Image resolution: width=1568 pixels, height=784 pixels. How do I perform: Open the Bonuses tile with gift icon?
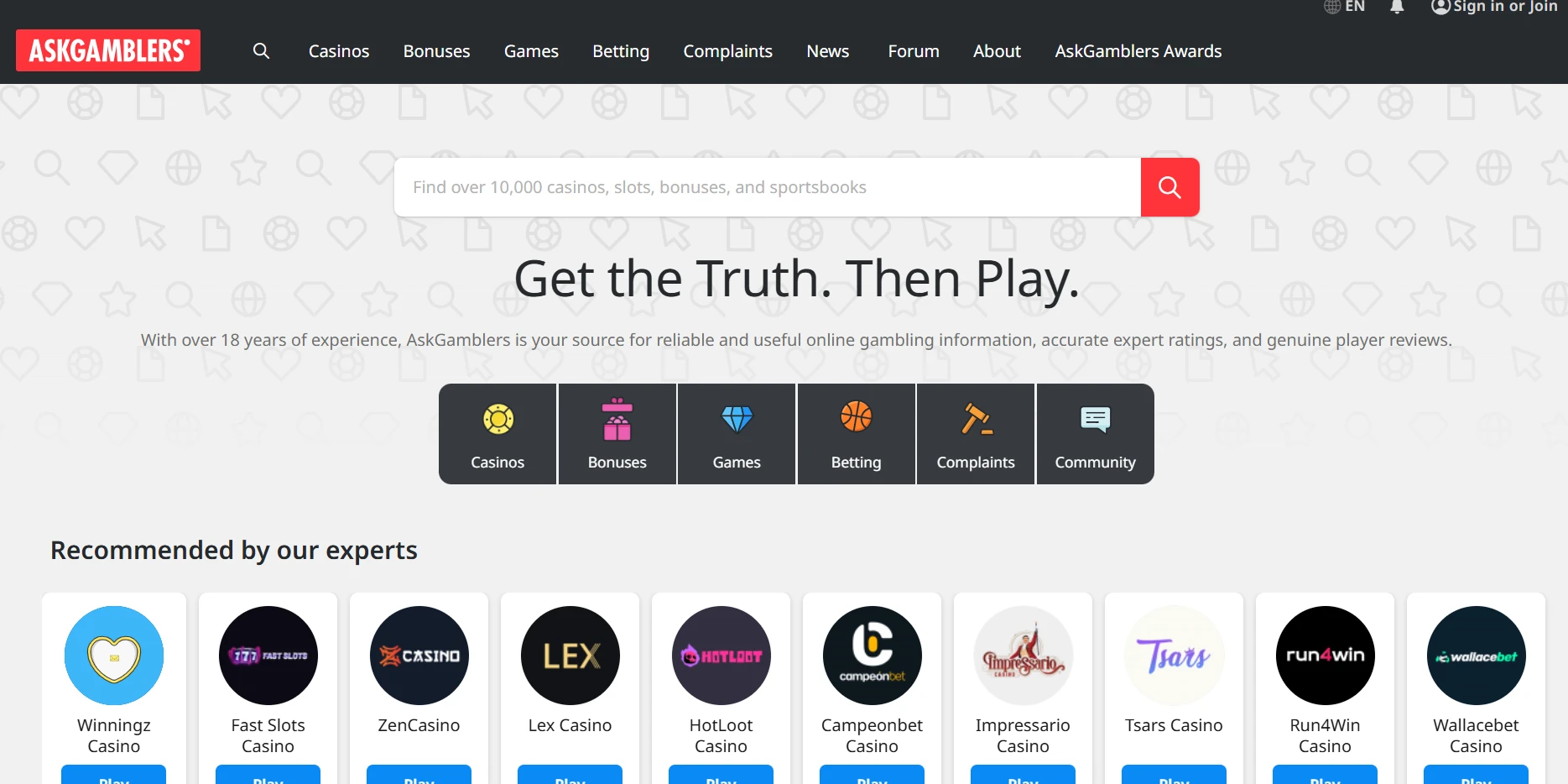[617, 434]
